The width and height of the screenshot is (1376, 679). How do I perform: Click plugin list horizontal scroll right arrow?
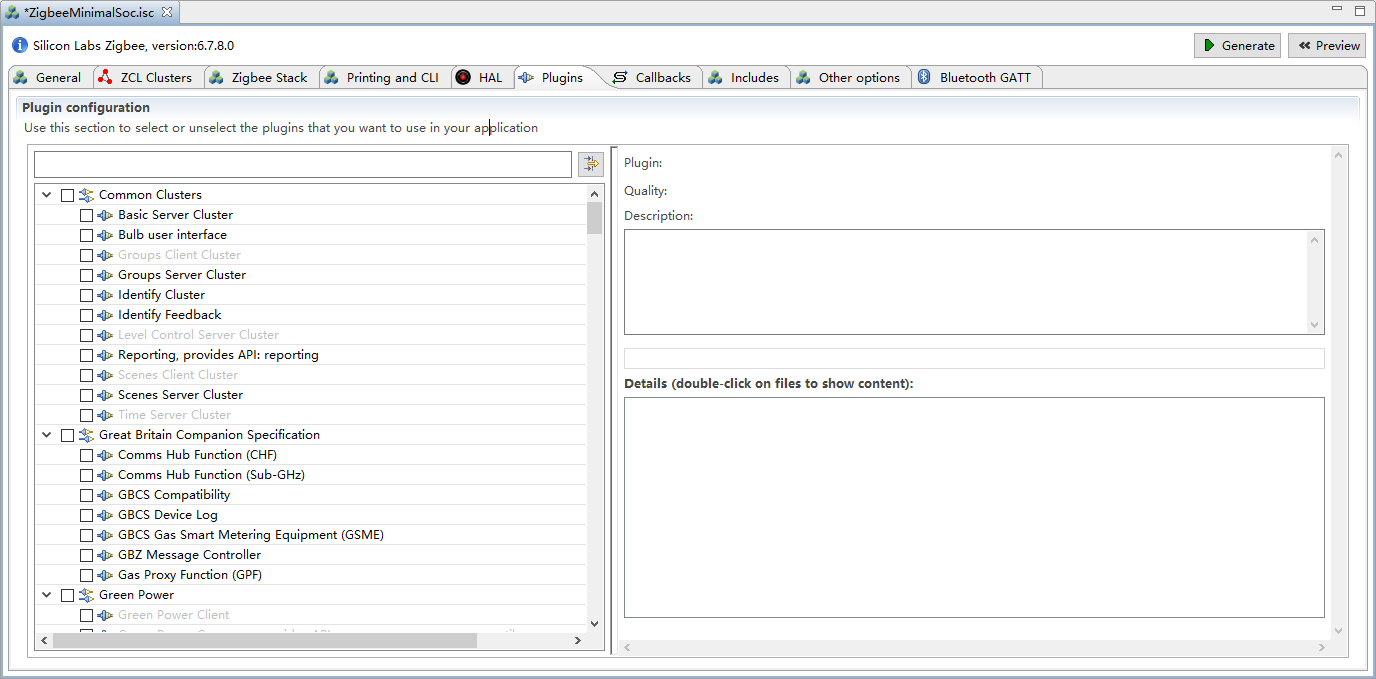click(578, 640)
